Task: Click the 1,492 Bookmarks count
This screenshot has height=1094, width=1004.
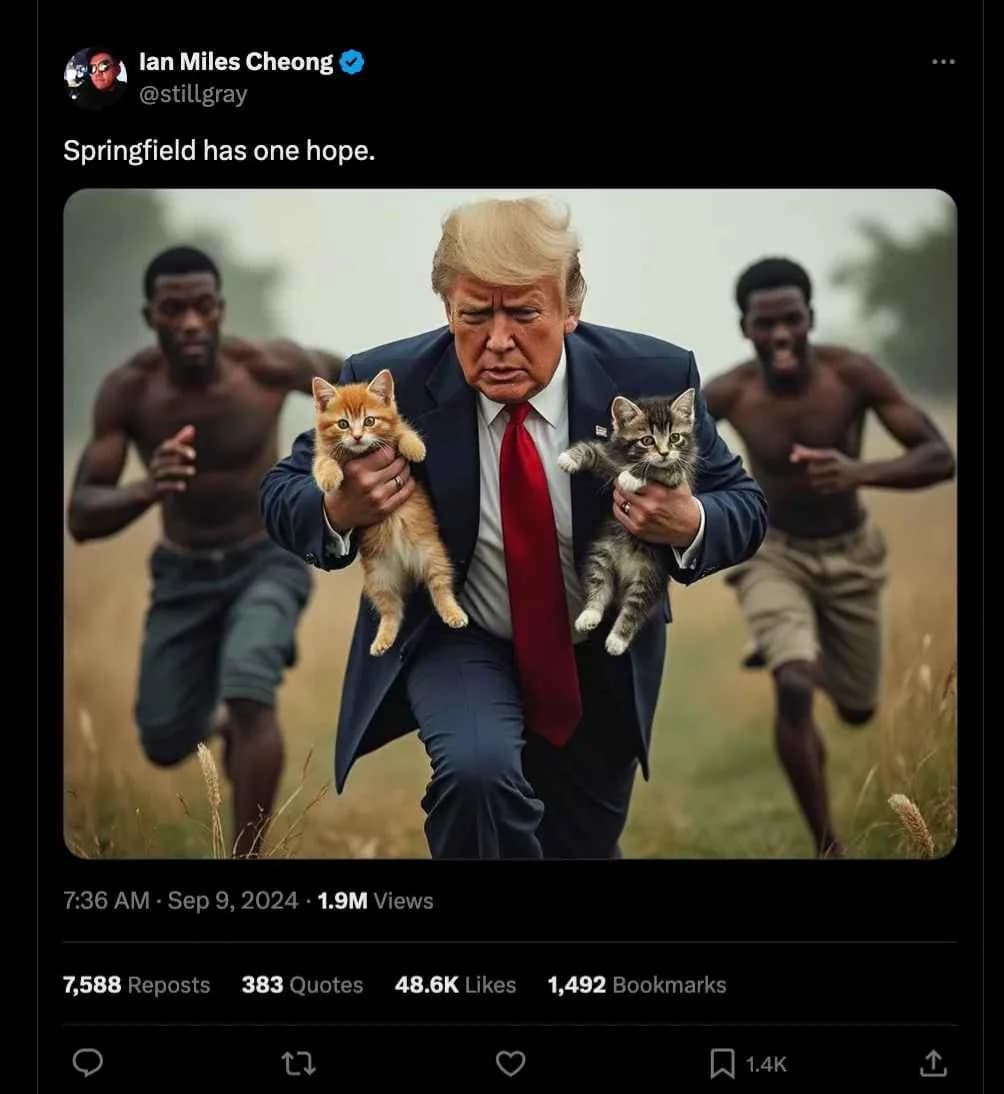Action: 637,984
